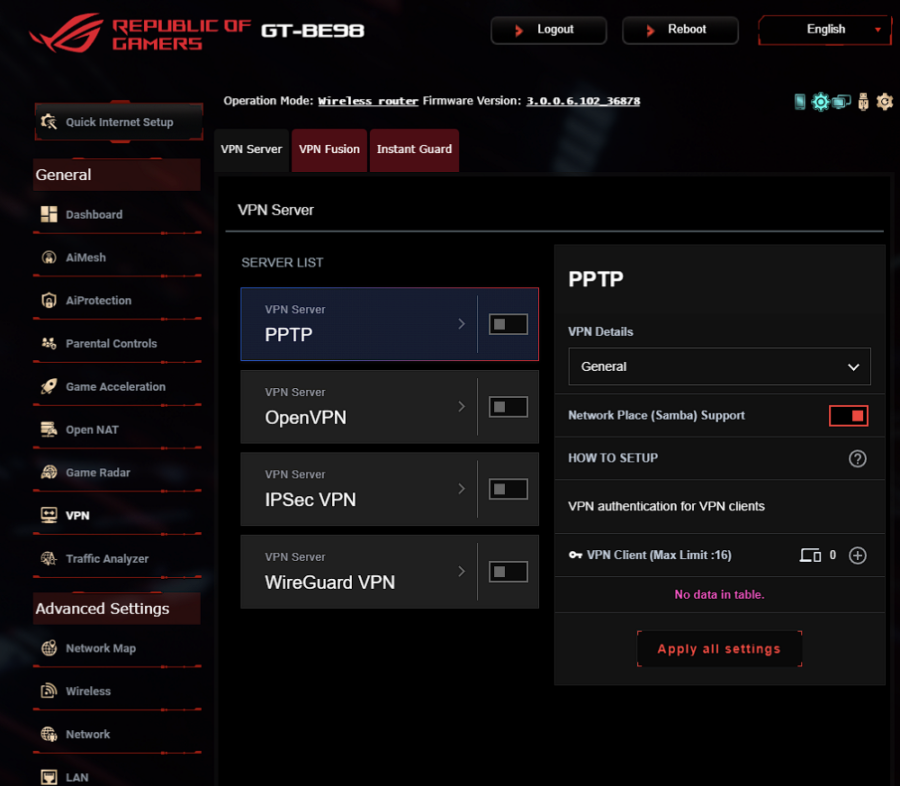This screenshot has width=900, height=786.
Task: Click the mobile phone status icon
Action: (x=799, y=102)
